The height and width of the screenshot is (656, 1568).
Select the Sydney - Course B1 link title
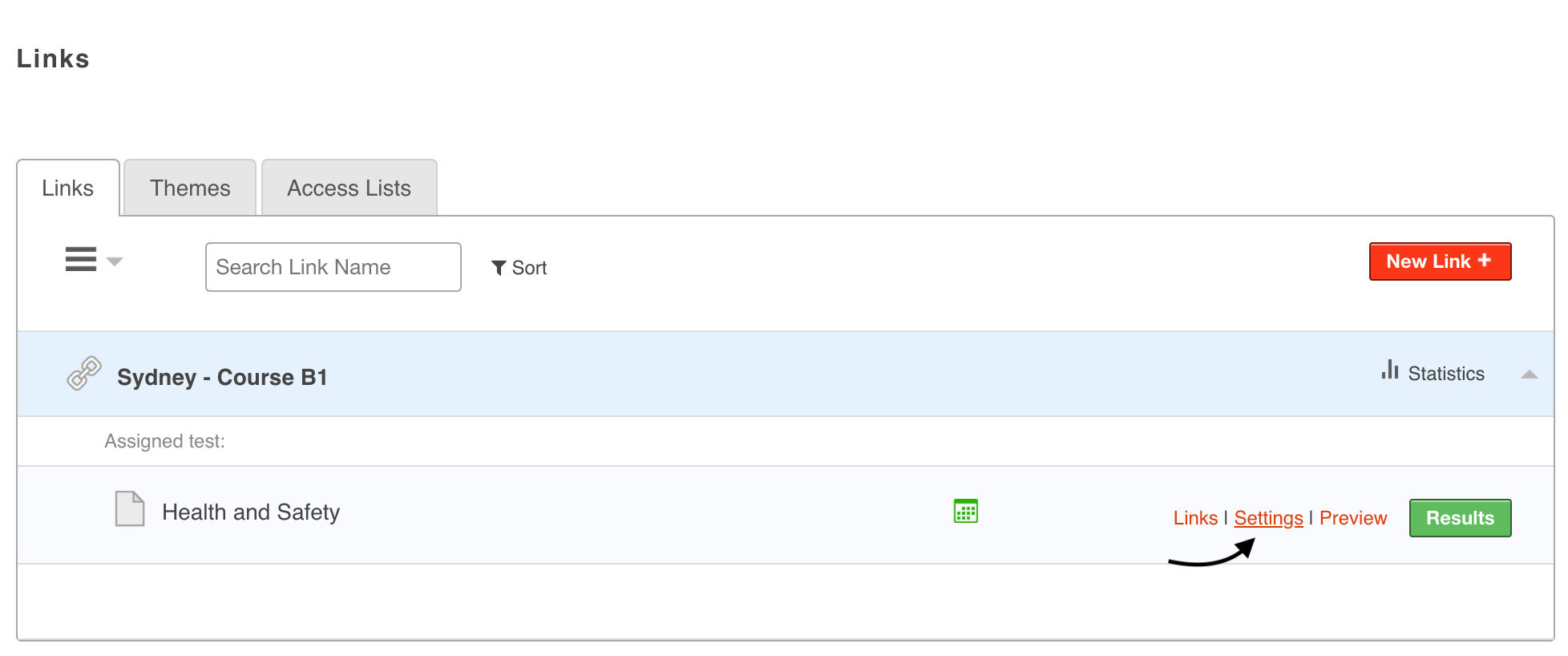pyautogui.click(x=222, y=377)
